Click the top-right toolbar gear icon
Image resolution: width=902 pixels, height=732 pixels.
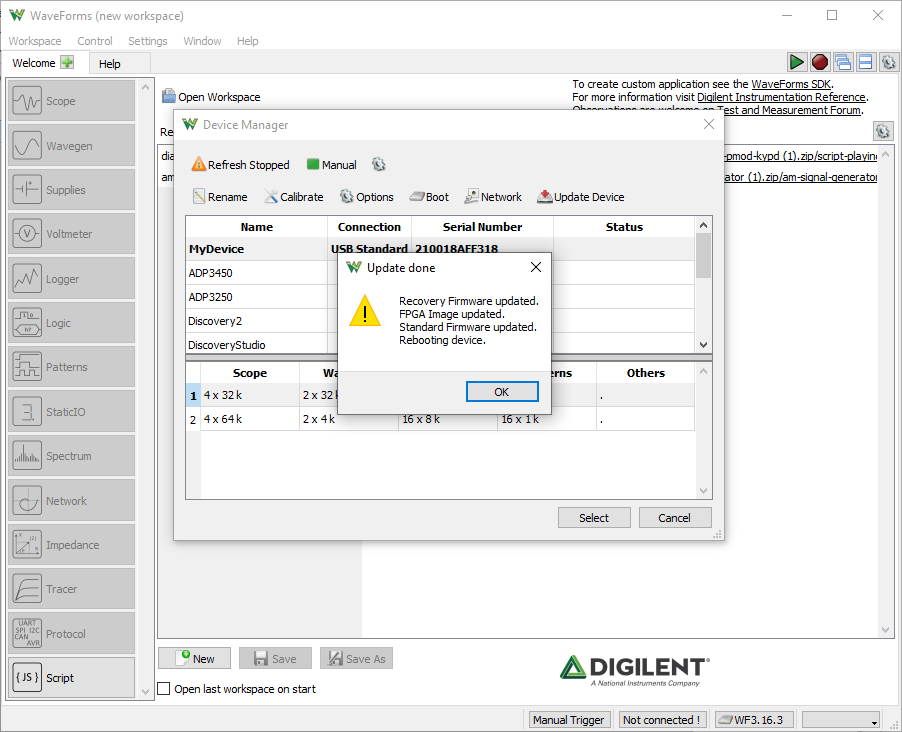[x=888, y=62]
